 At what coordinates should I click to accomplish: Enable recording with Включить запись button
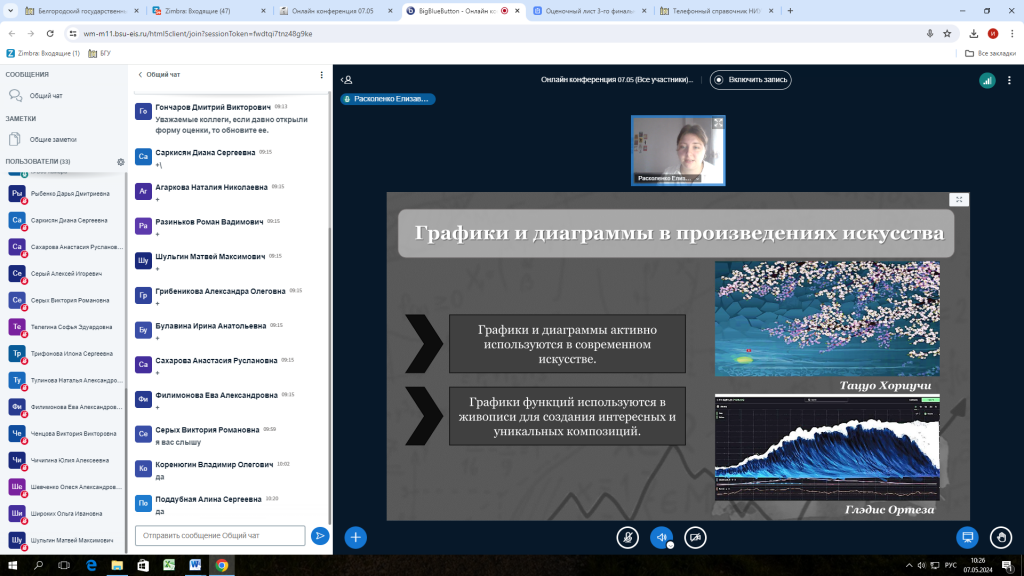[750, 80]
